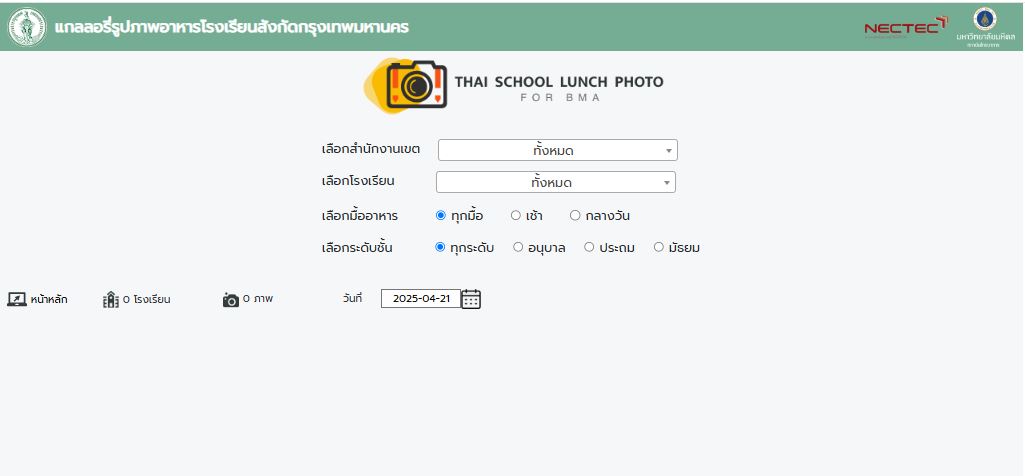This screenshot has width=1025, height=476.
Task: Click the date field showing 2025-04-21
Action: [421, 299]
